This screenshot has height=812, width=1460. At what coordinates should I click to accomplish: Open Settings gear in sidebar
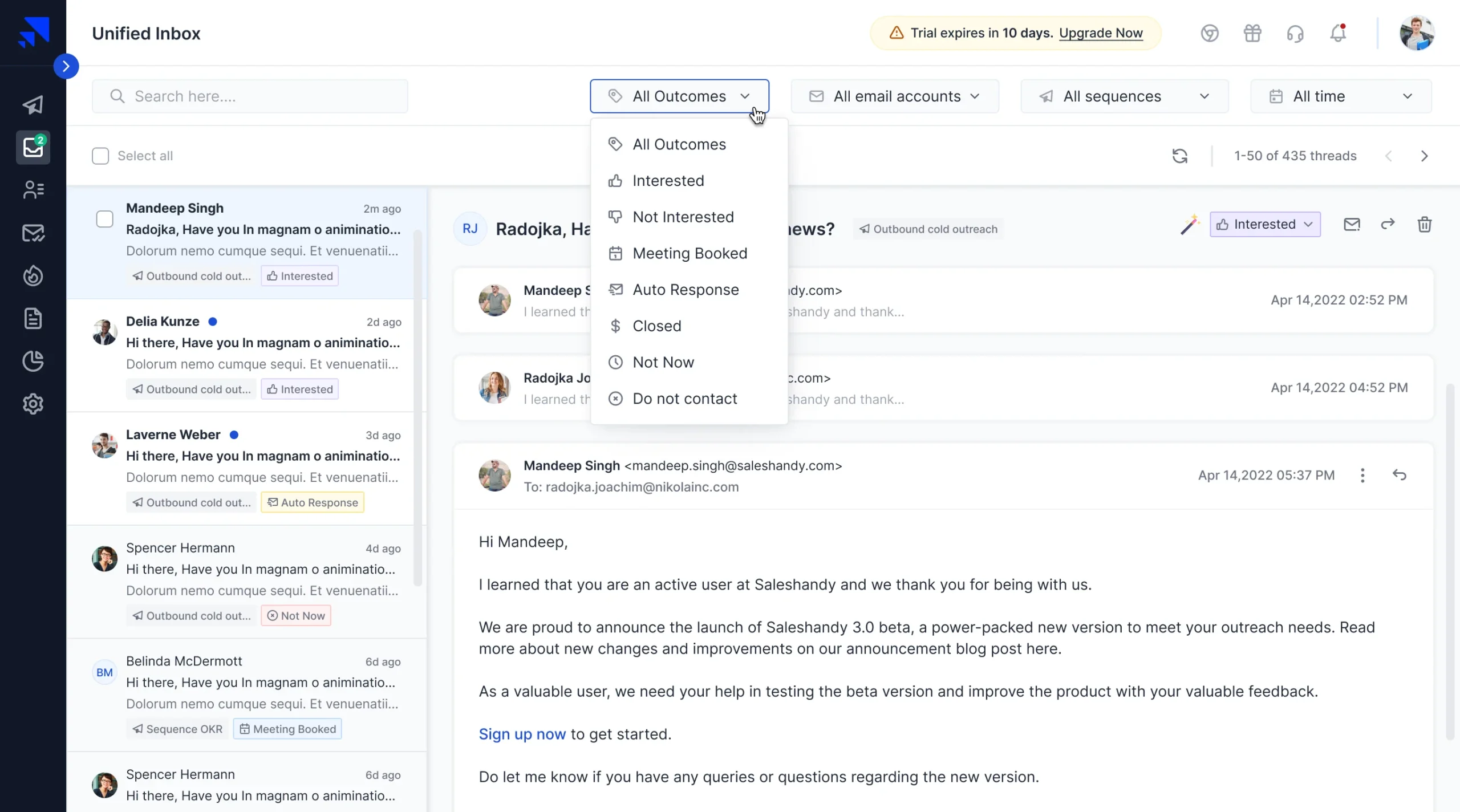click(x=33, y=404)
